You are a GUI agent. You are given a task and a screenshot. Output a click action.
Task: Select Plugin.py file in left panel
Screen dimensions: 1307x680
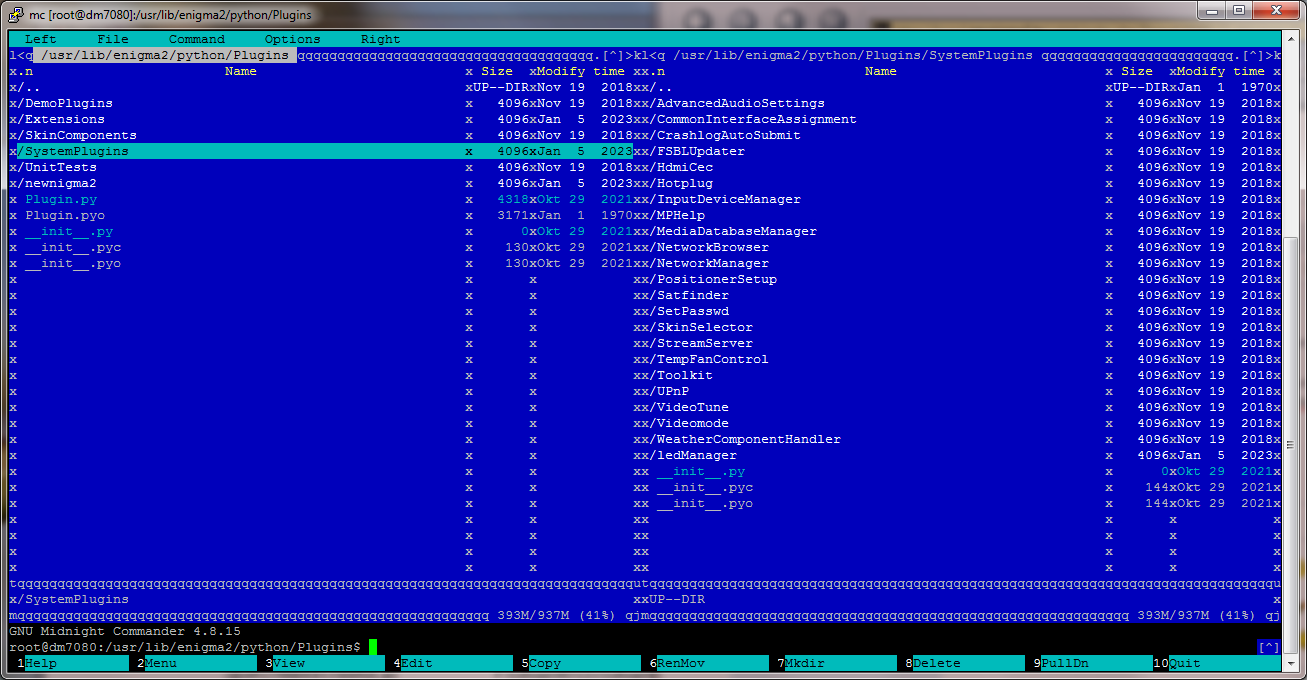tap(61, 199)
